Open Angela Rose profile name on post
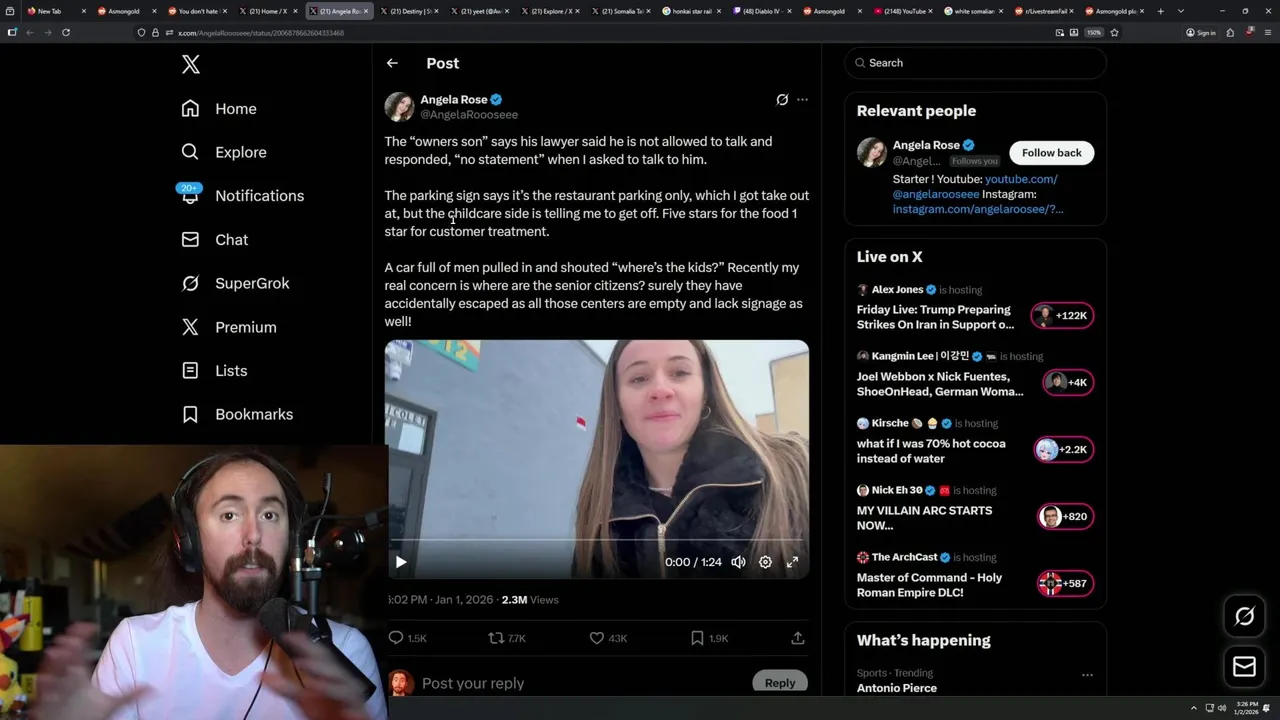Screen dimensions: 1280x720 (453, 100)
